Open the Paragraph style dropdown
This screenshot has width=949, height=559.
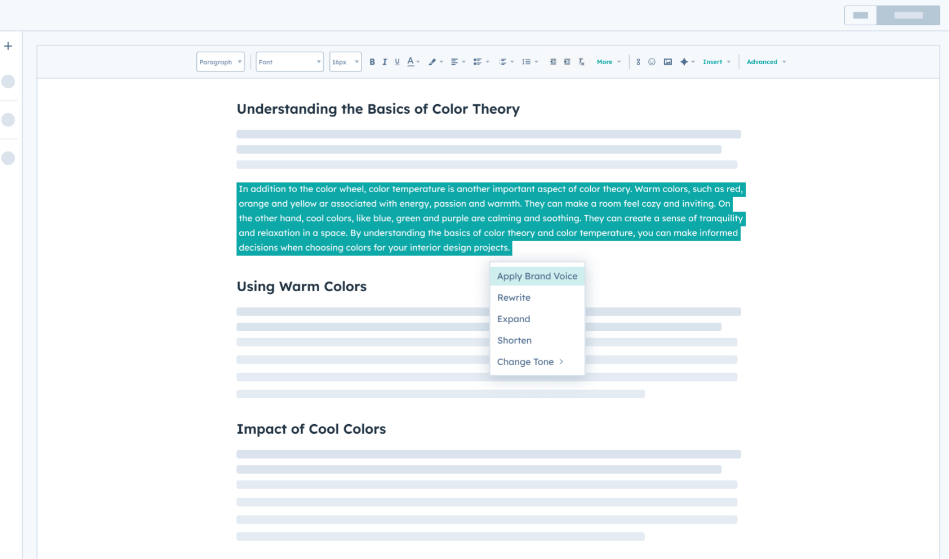pos(220,62)
